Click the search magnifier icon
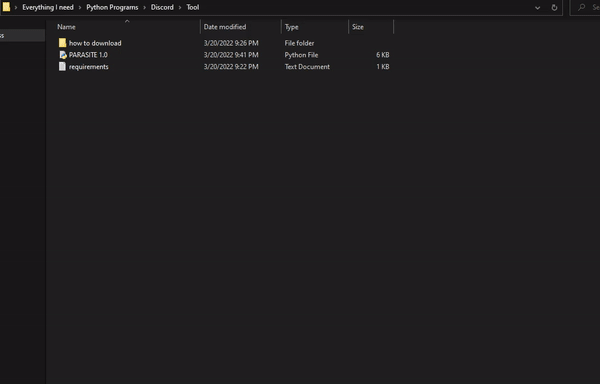600x384 pixels. (x=582, y=7)
